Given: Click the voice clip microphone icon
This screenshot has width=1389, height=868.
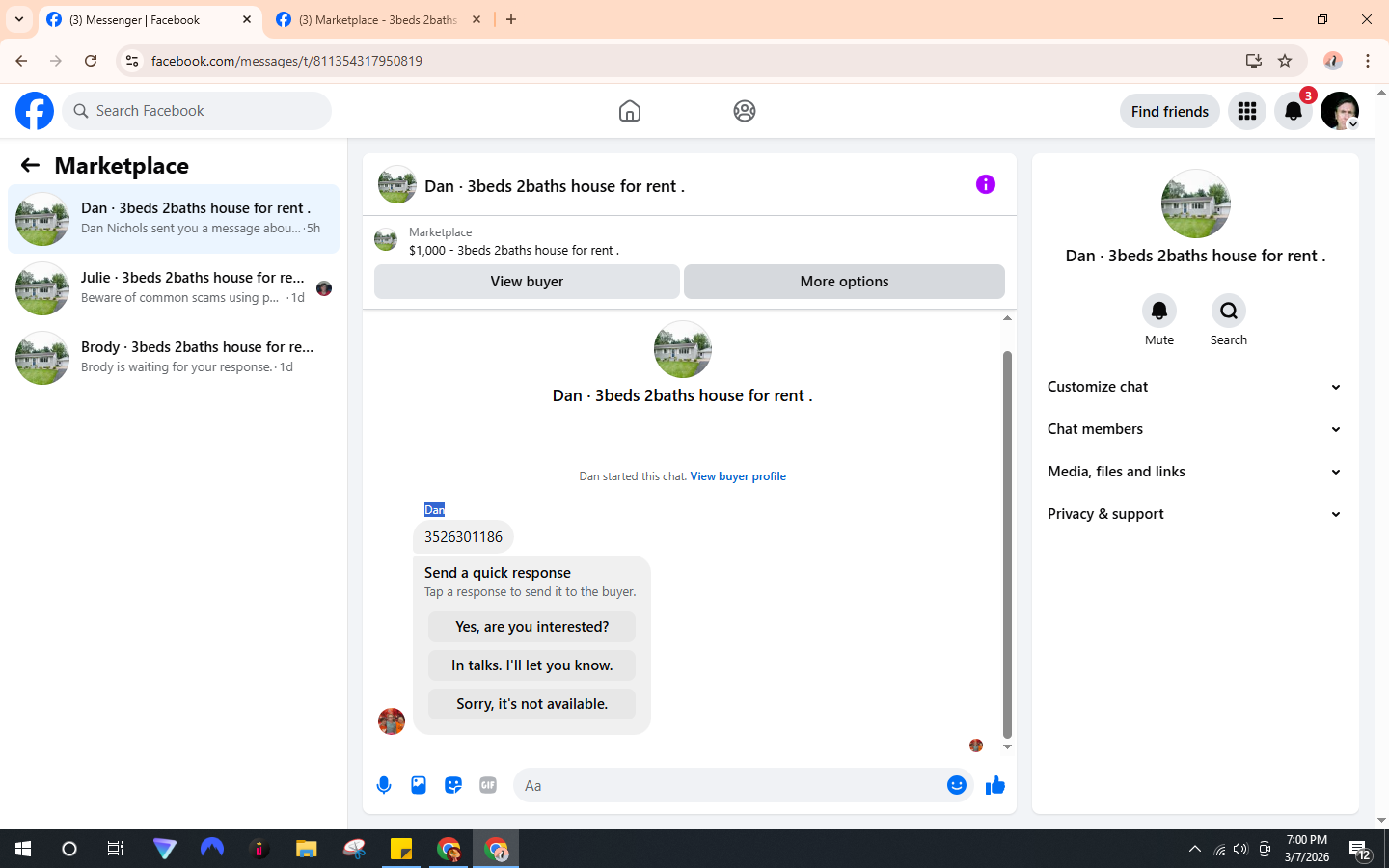Looking at the screenshot, I should click(384, 785).
